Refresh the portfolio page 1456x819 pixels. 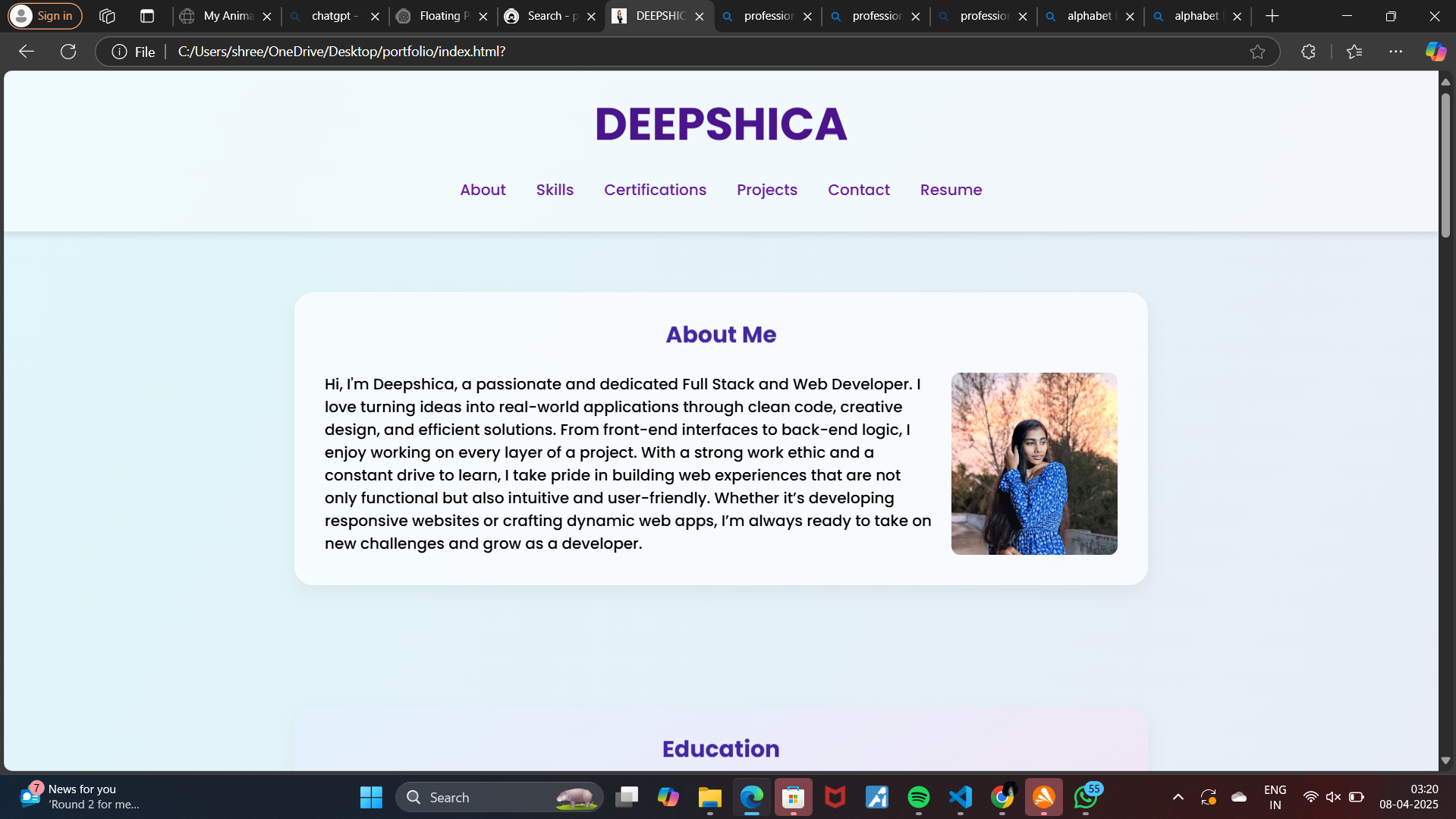coord(68,52)
